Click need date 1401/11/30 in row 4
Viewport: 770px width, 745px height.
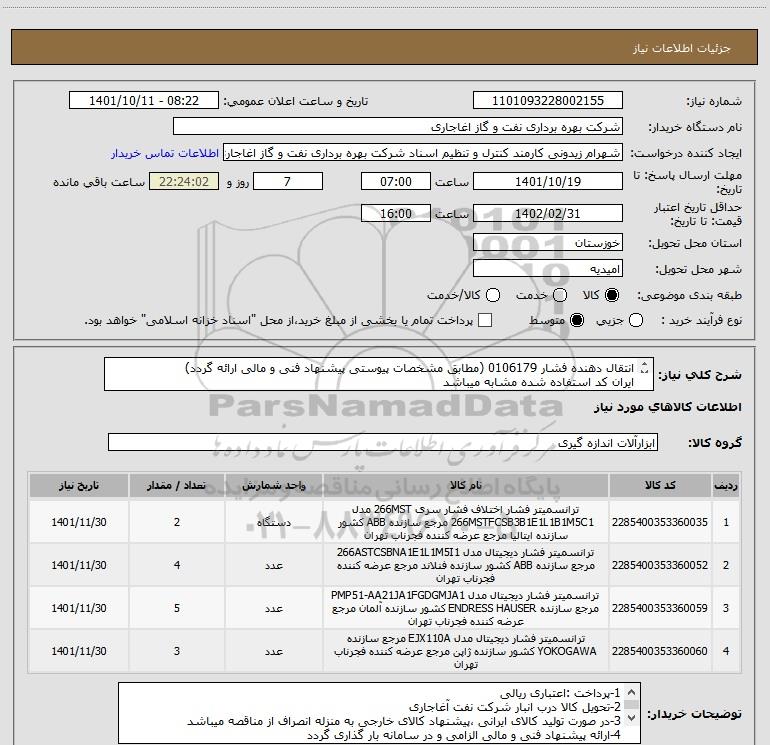[x=79, y=651]
